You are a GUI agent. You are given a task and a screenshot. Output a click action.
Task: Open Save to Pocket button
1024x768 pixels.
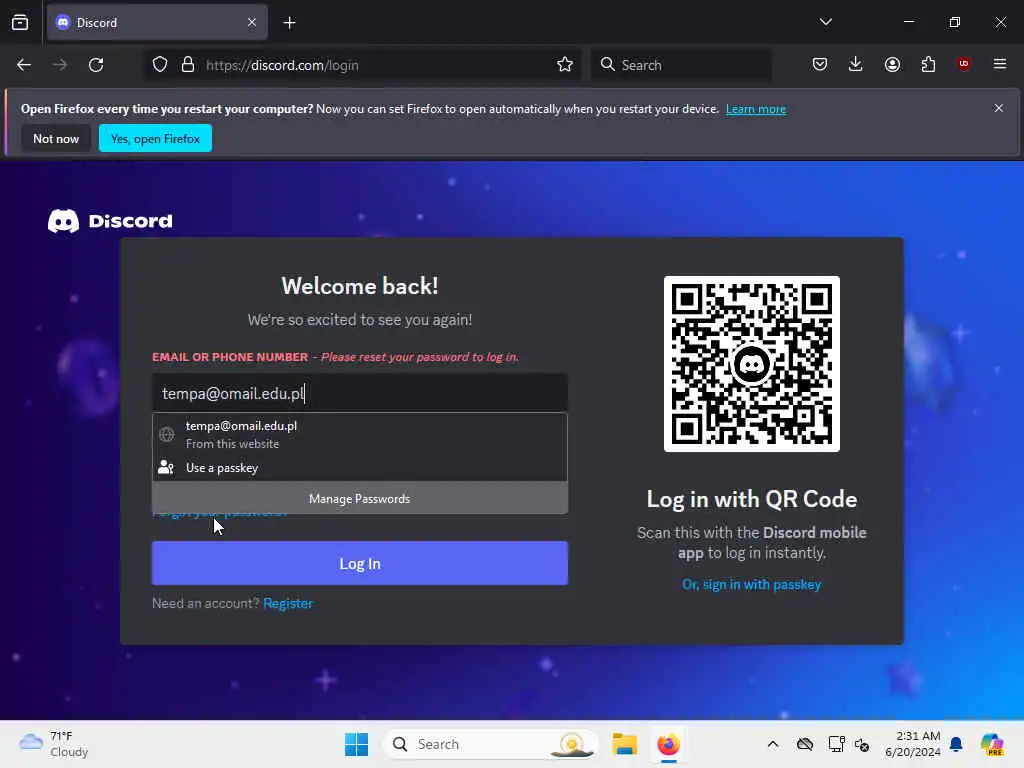coord(820,64)
